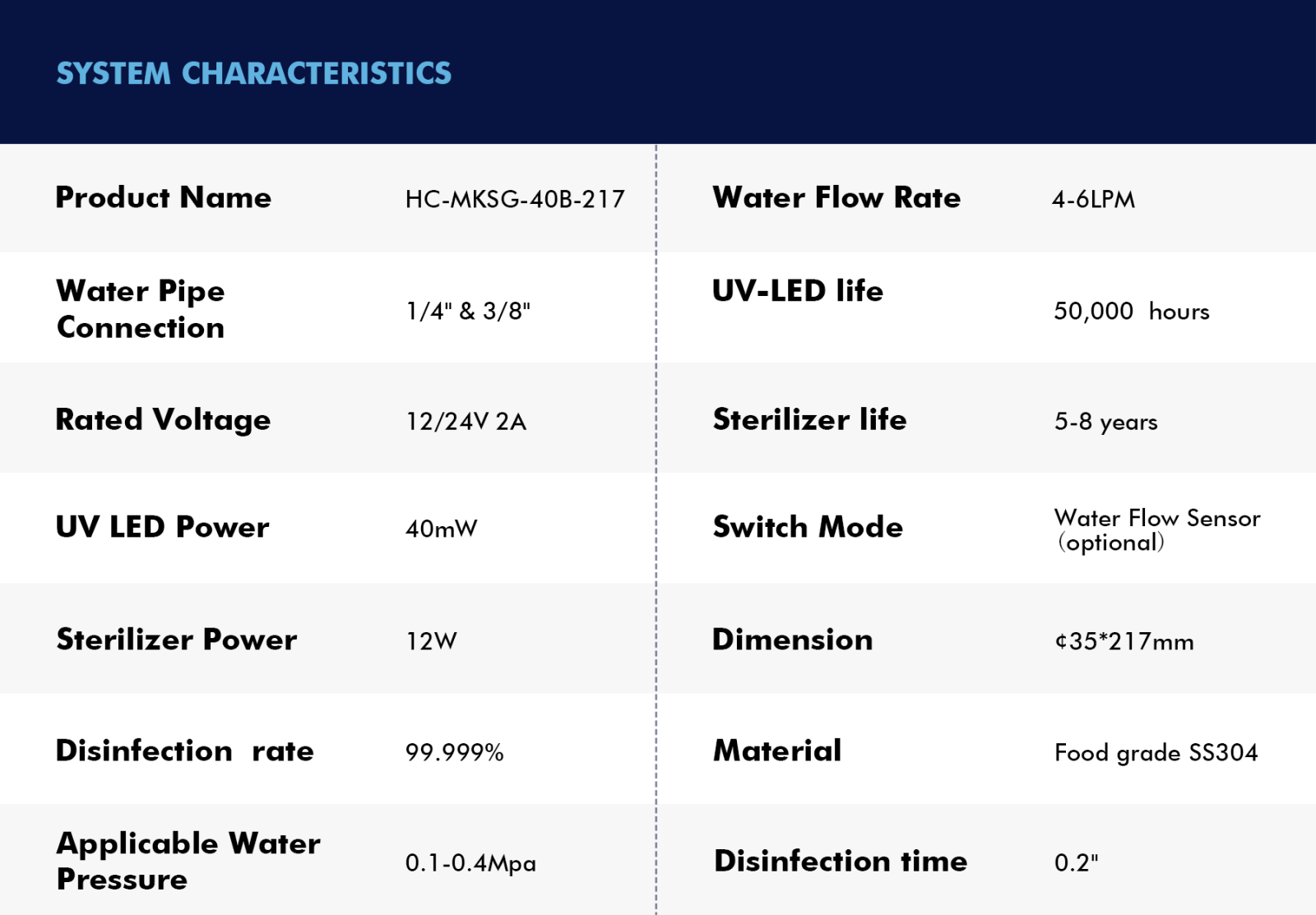
Task: Click the Rated Voltage label
Action: [163, 420]
